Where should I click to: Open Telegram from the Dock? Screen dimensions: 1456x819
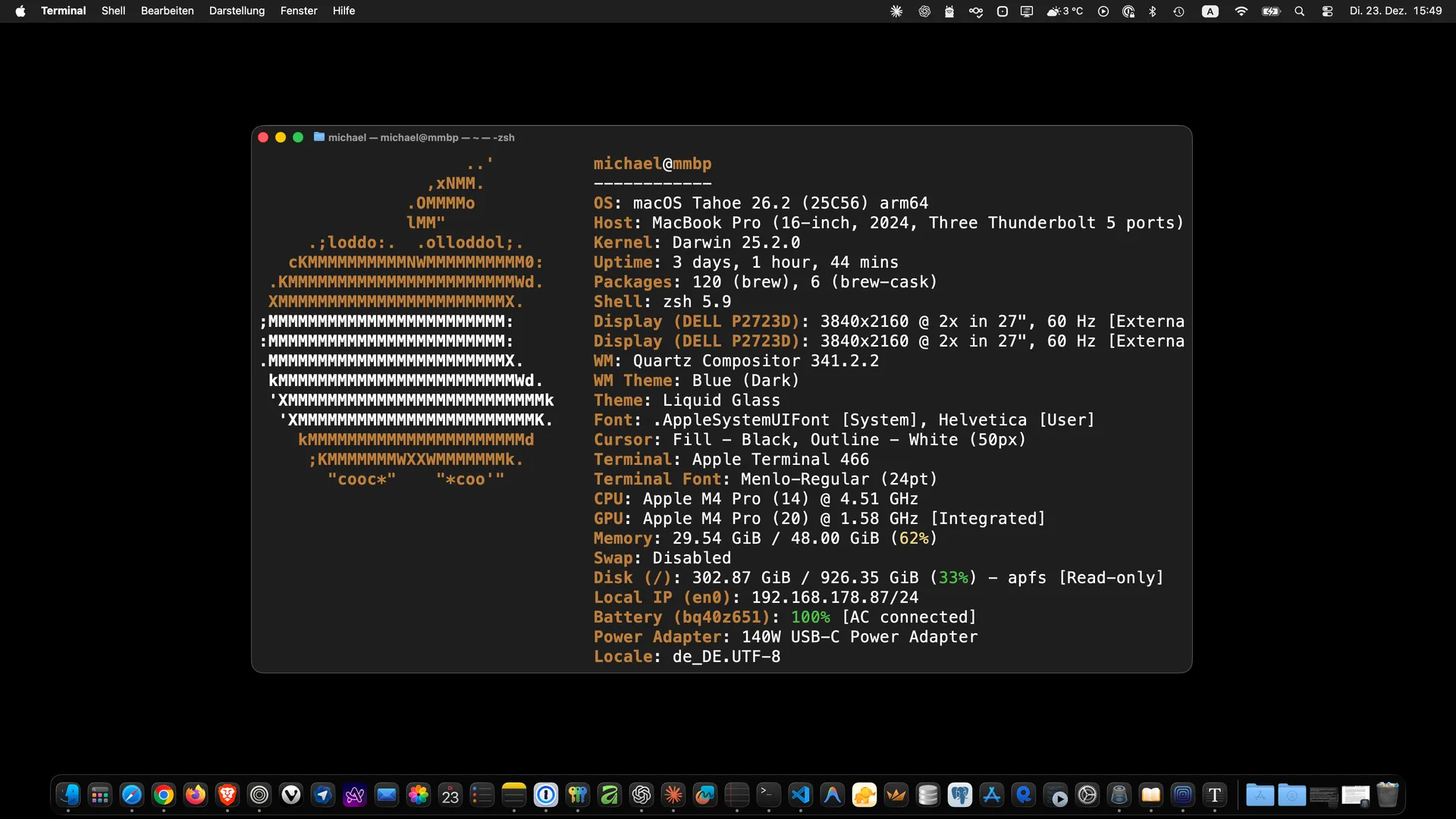click(322, 795)
